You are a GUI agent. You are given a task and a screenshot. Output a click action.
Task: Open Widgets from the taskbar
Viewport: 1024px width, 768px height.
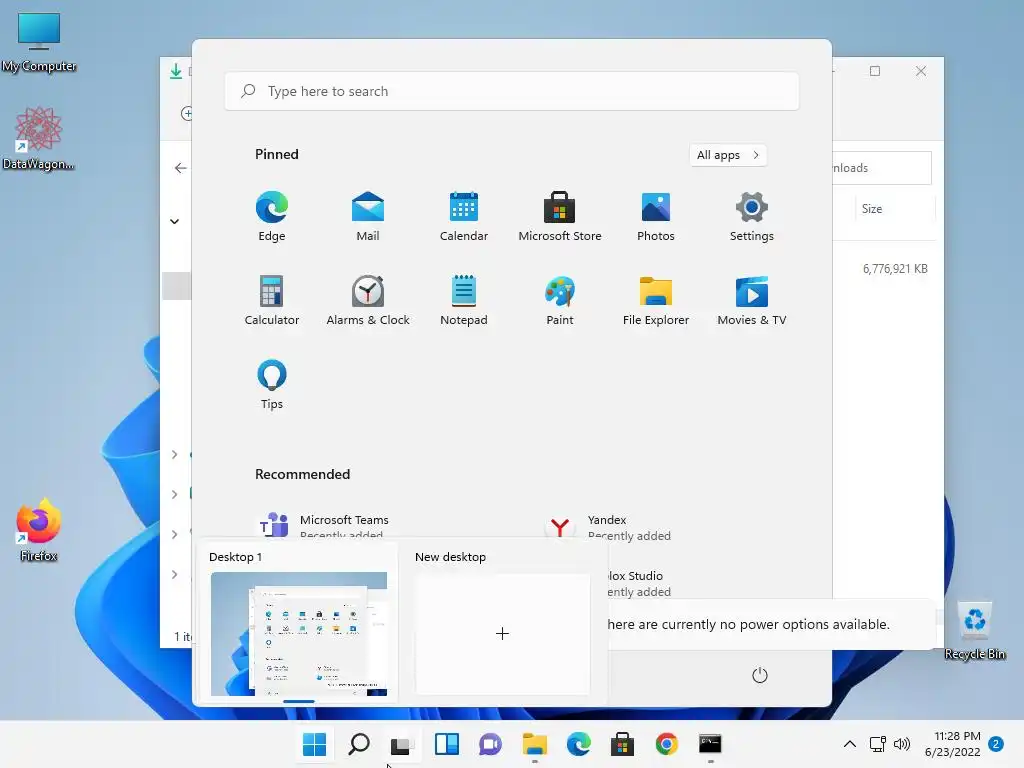[447, 744]
